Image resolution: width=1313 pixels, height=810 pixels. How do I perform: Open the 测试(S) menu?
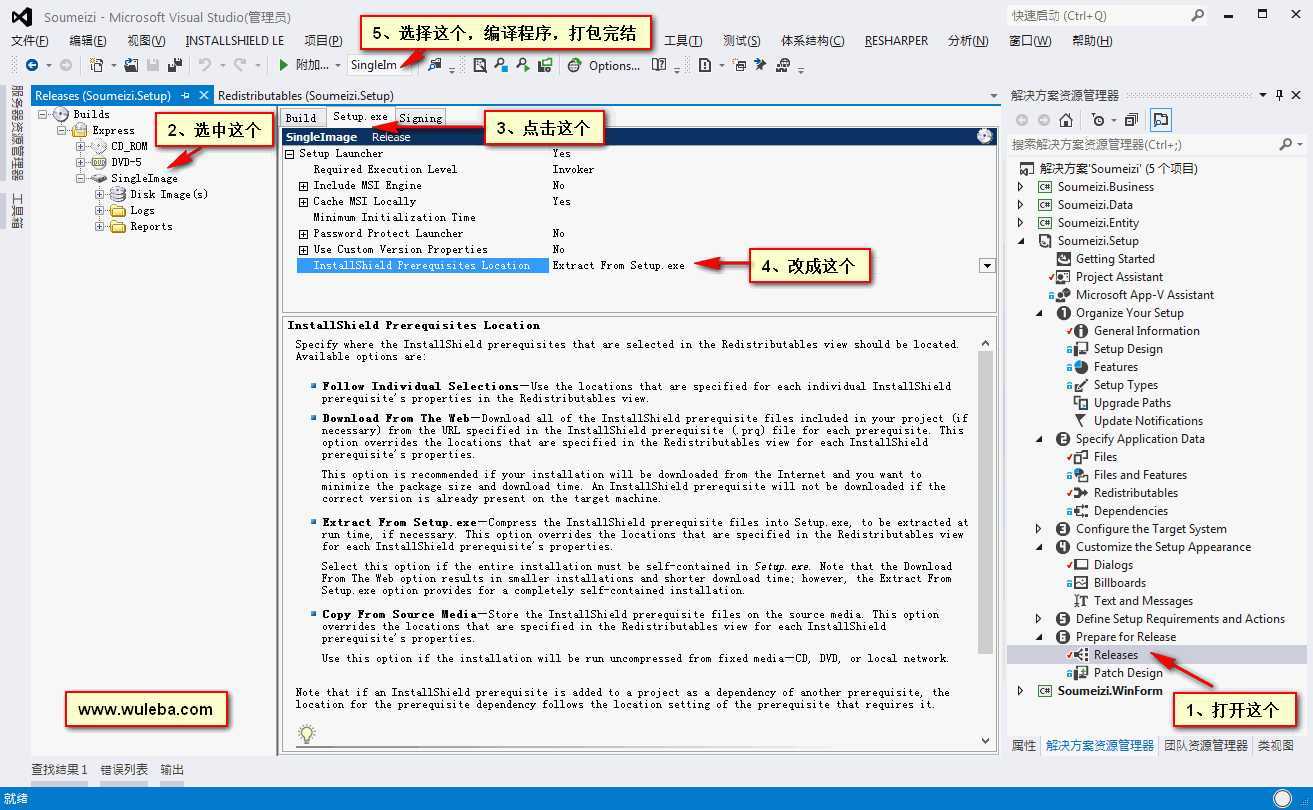[x=741, y=41]
